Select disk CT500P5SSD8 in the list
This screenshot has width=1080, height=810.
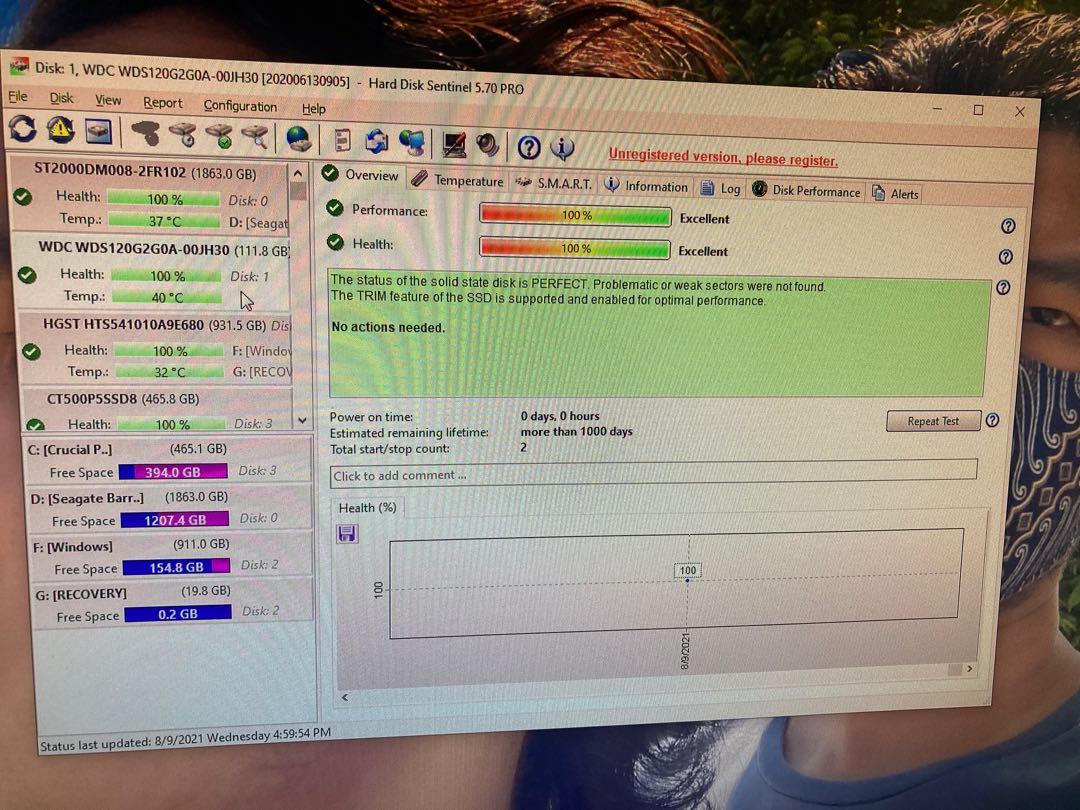coord(158,410)
